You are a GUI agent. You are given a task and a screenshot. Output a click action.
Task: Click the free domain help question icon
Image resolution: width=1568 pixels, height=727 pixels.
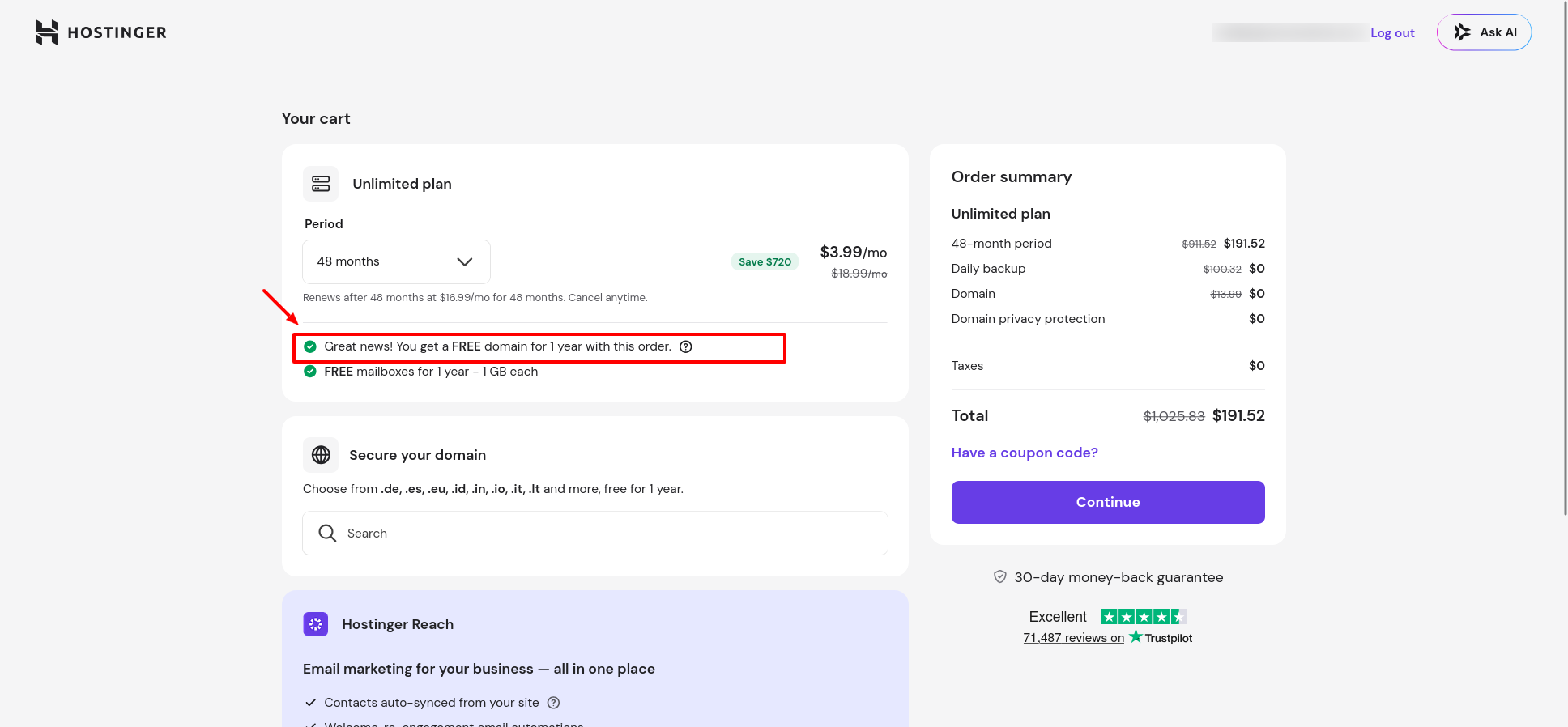point(686,346)
